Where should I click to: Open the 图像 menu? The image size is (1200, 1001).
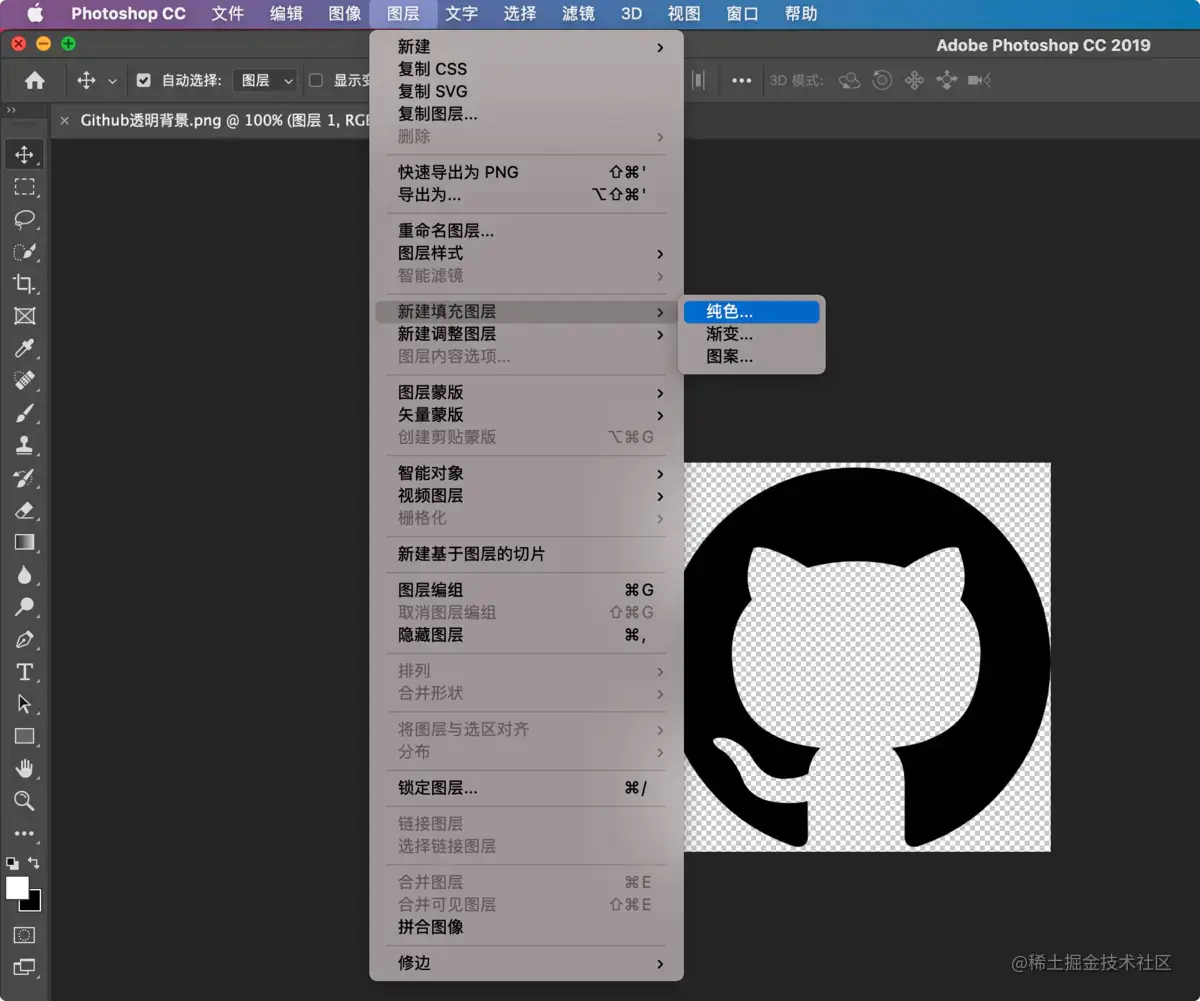coord(345,14)
